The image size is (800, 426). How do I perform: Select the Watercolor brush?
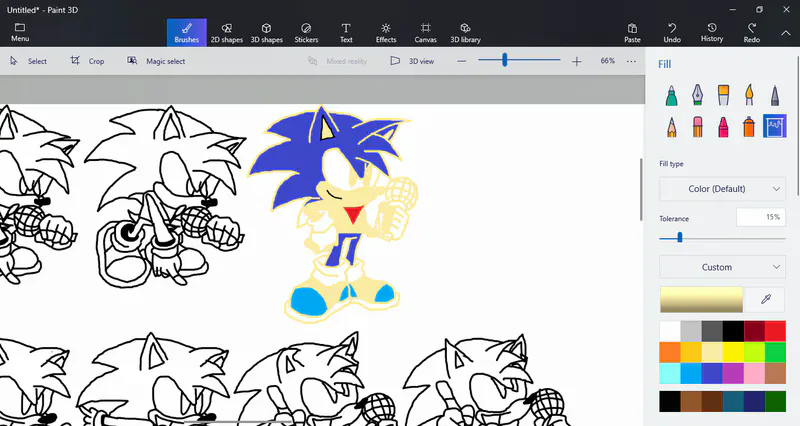pyautogui.click(x=749, y=95)
